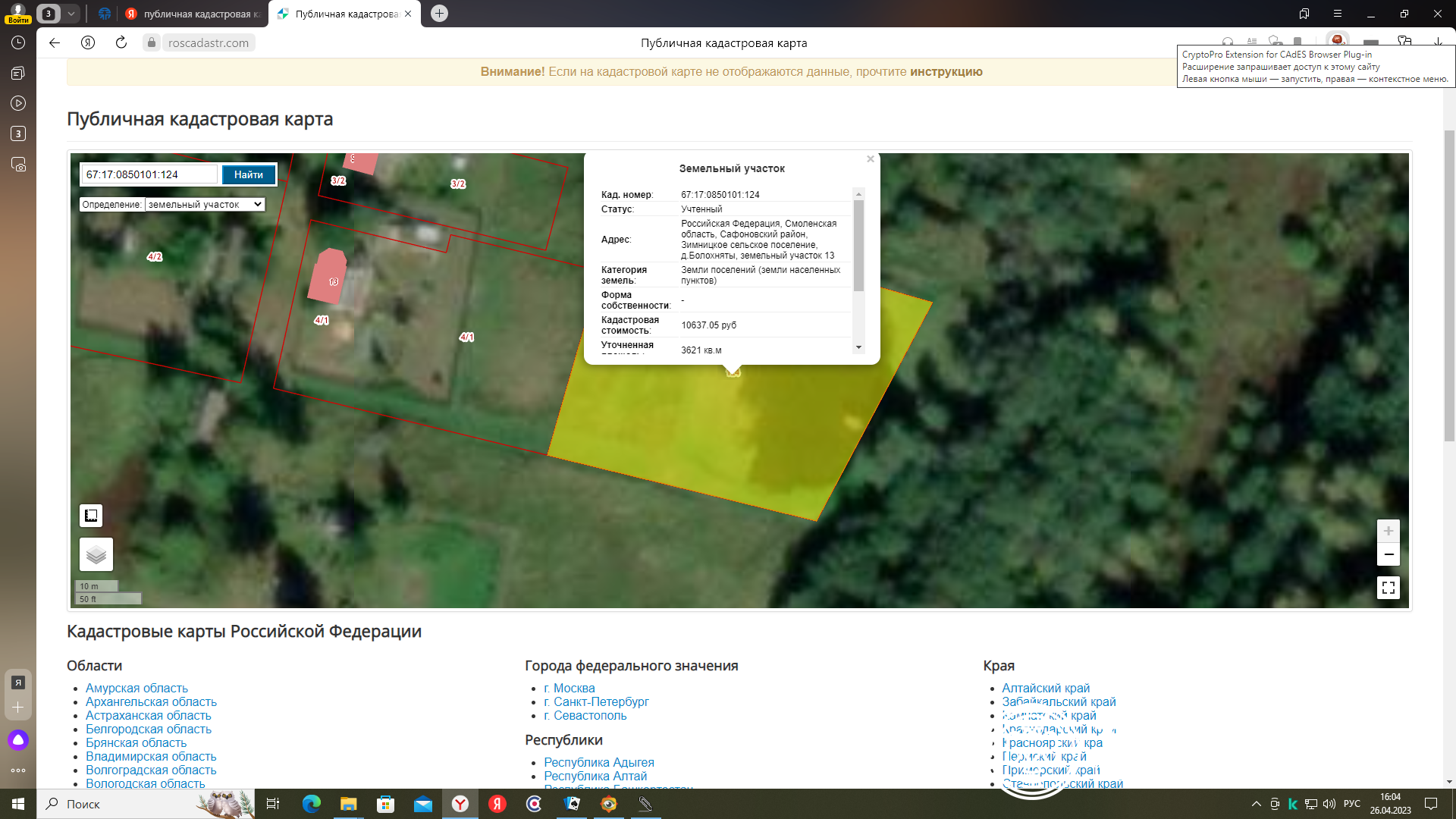Image resolution: width=1456 pixels, height=819 pixels.
Task: Open the Alice assistant icon in sidebar
Action: tap(18, 740)
